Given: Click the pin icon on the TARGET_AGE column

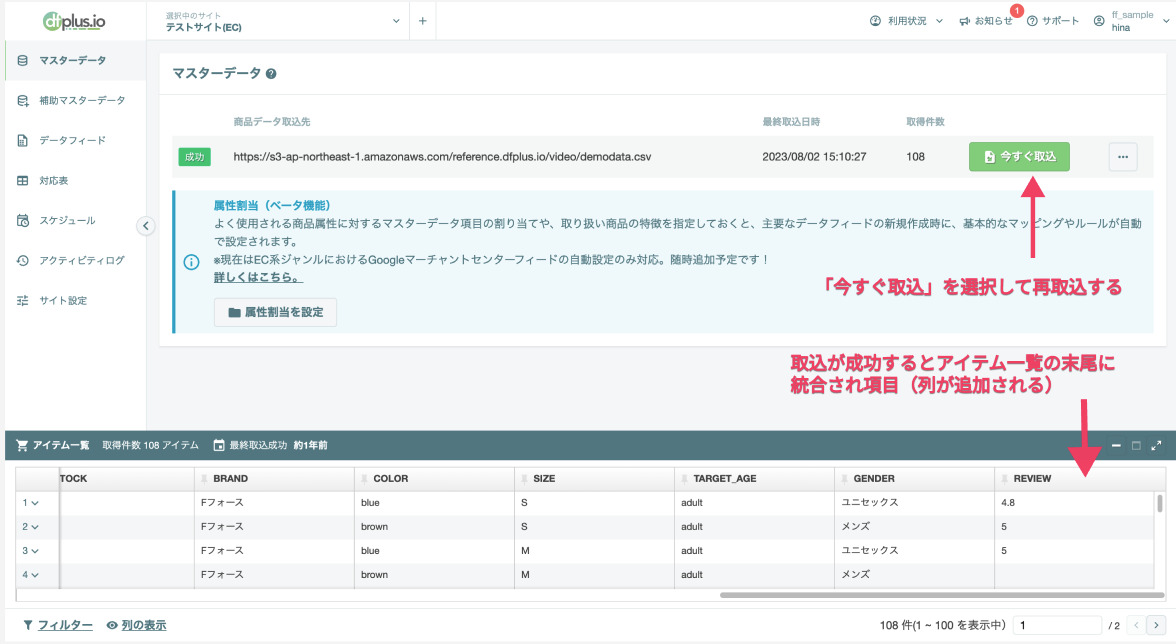Looking at the screenshot, I should tap(685, 478).
